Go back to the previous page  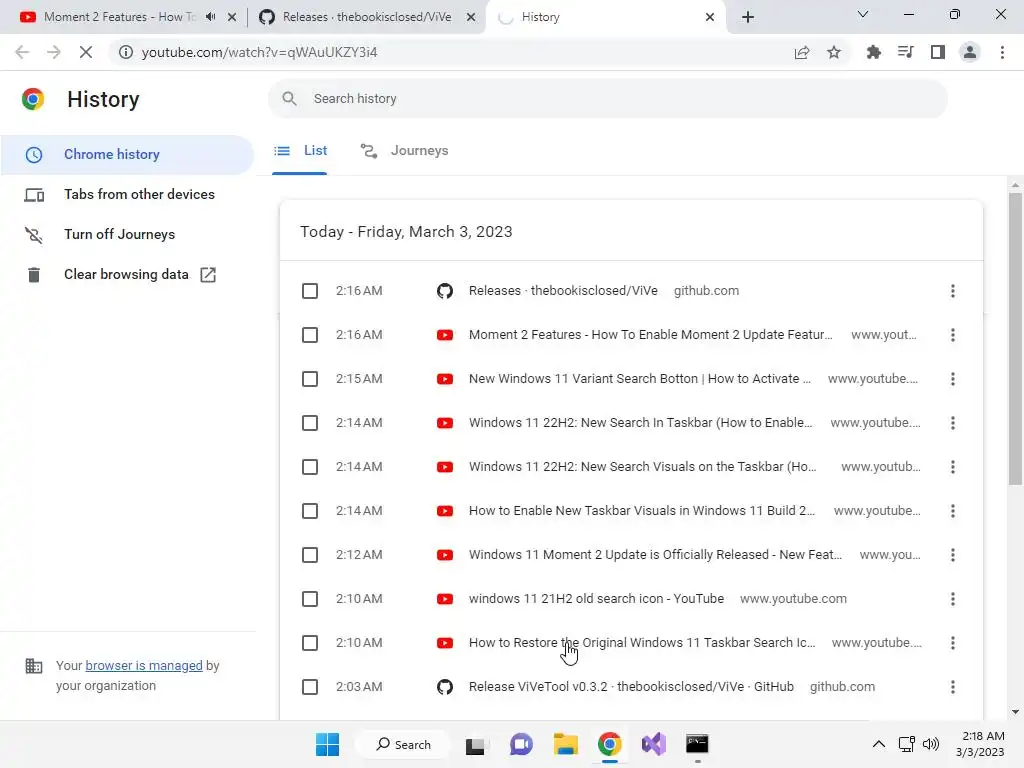22,52
